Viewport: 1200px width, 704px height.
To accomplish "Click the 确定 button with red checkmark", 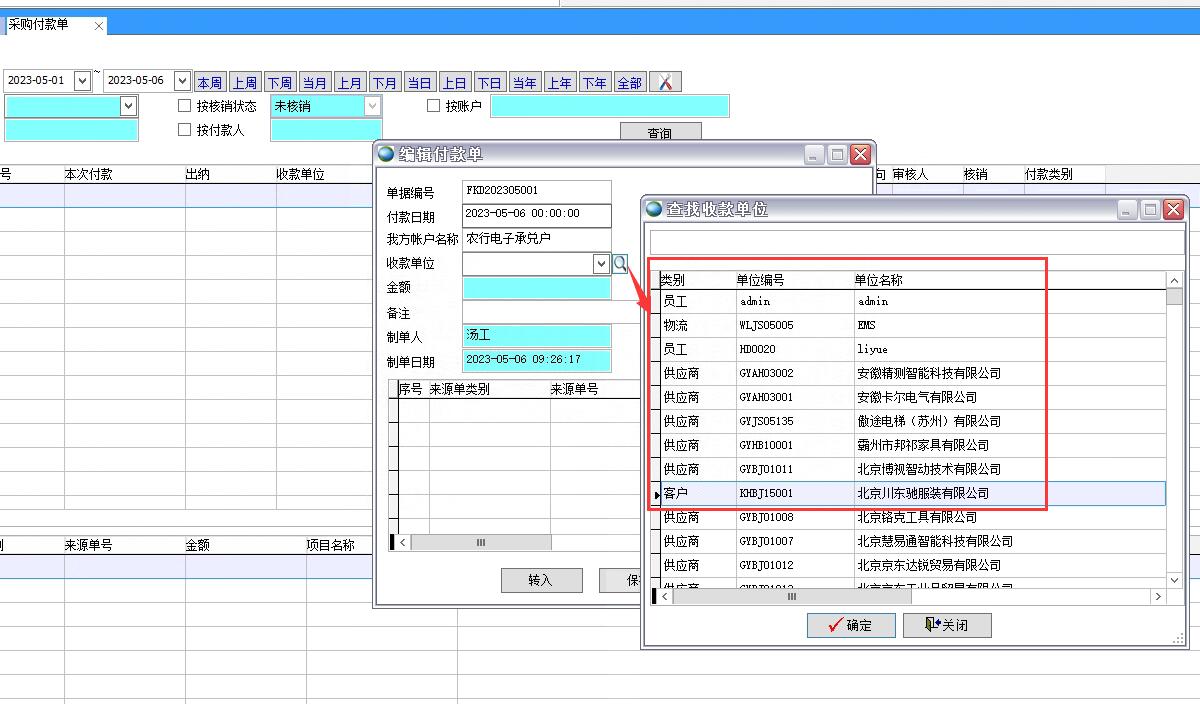I will (851, 625).
